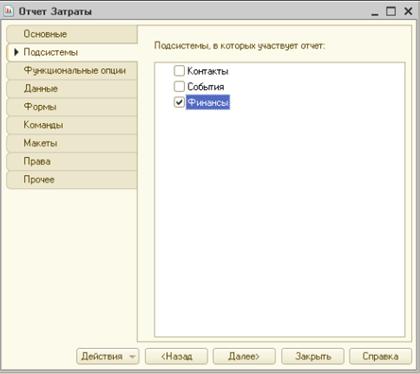Click the 1C report icon in title bar

(x=8, y=11)
